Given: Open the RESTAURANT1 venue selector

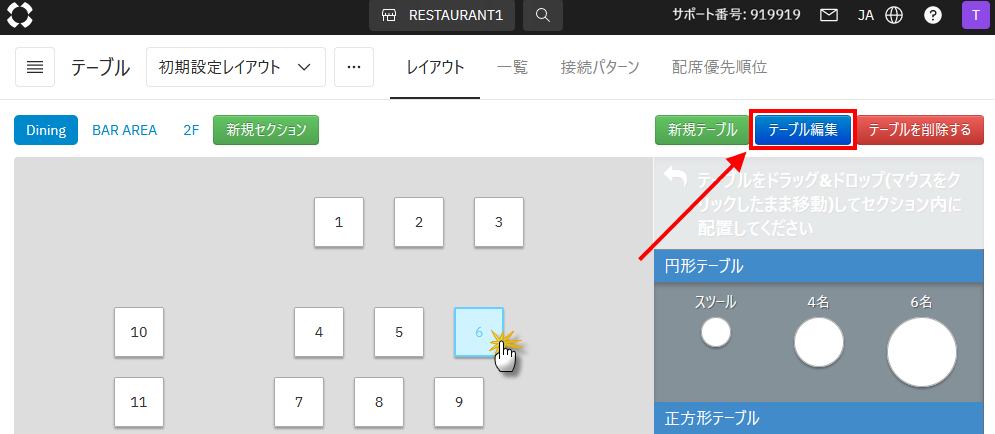Looking at the screenshot, I should click(443, 16).
